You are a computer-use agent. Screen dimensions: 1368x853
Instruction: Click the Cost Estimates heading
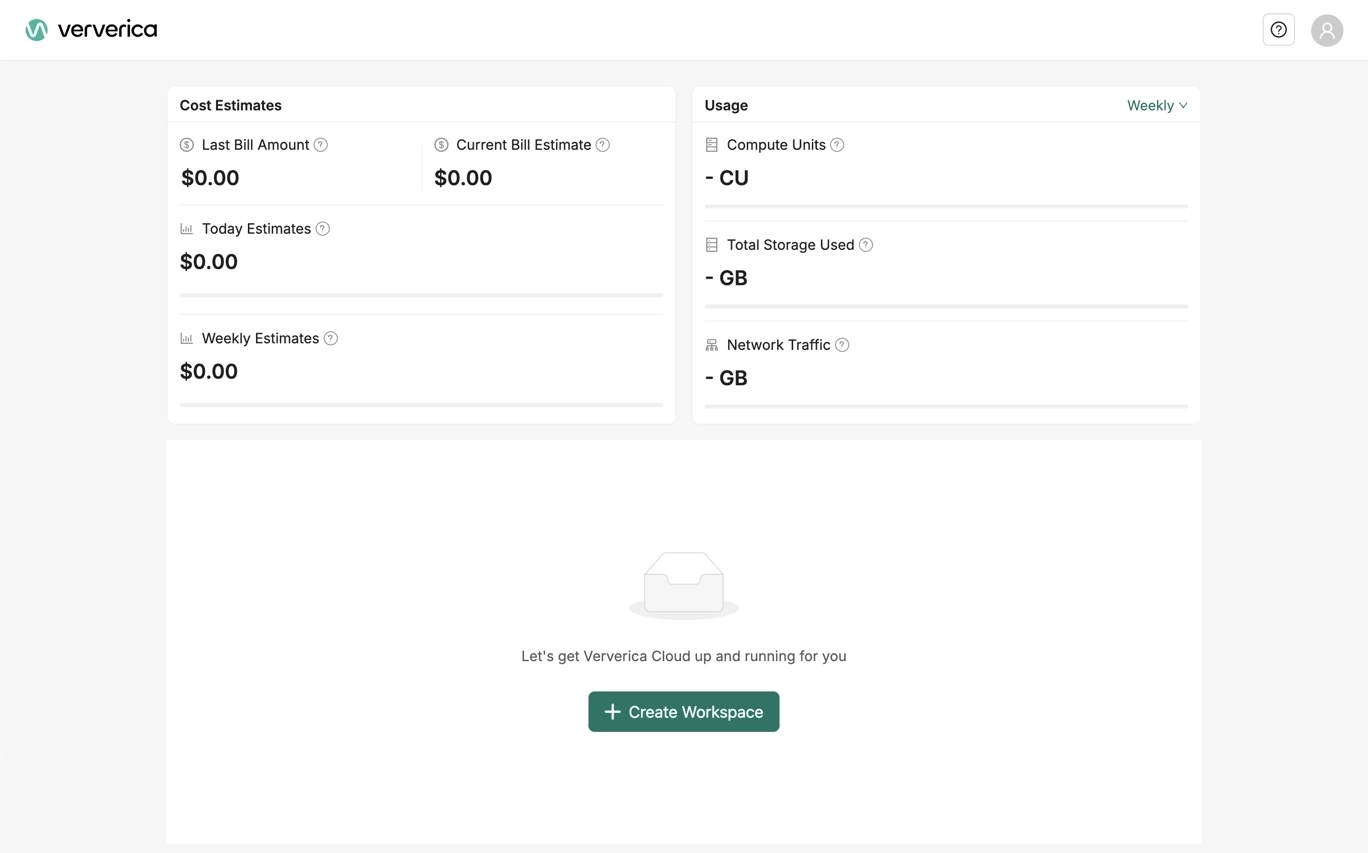point(231,105)
